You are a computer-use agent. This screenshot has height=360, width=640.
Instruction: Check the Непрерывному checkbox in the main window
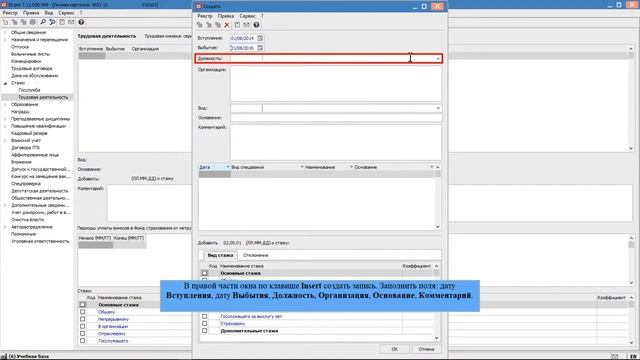pos(82,319)
